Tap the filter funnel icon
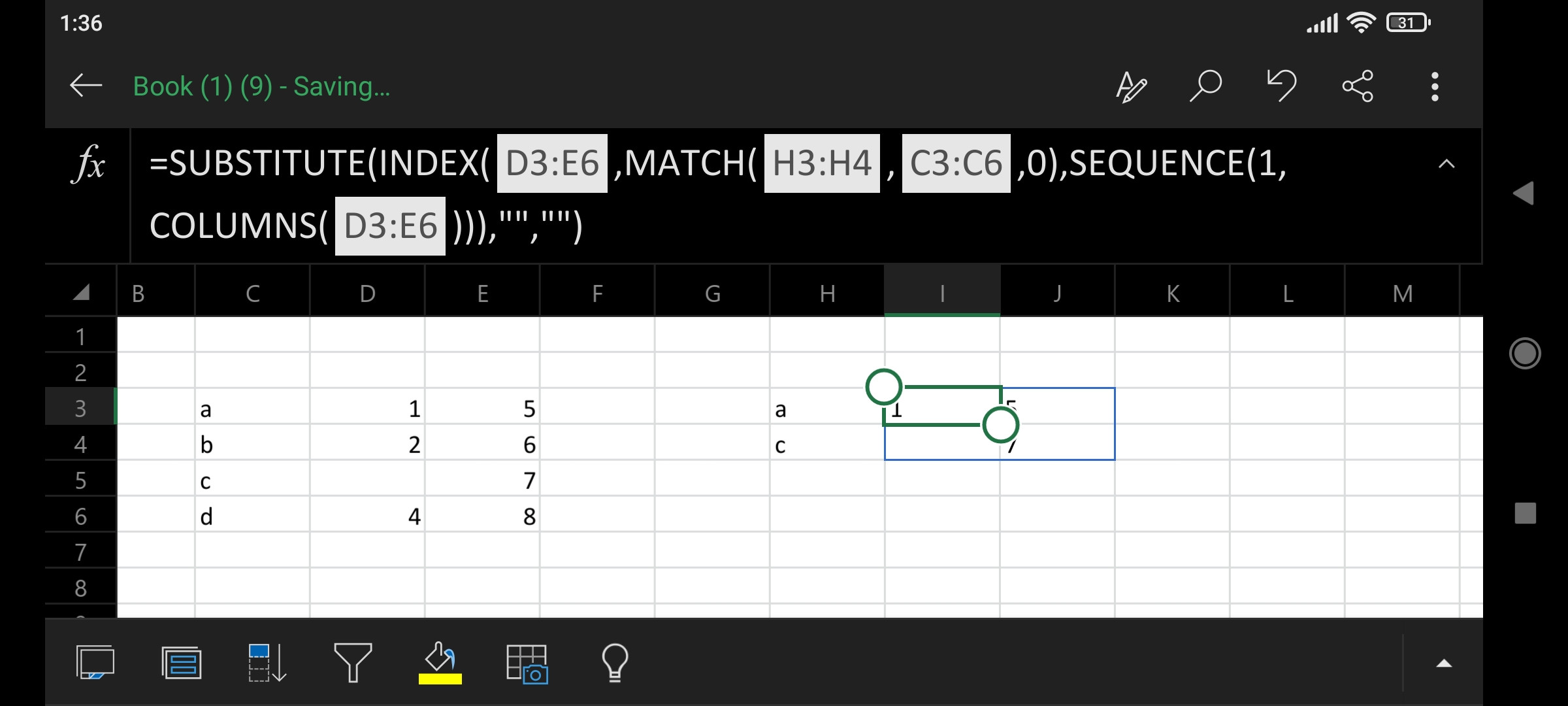Viewport: 1568px width, 706px height. pyautogui.click(x=353, y=662)
